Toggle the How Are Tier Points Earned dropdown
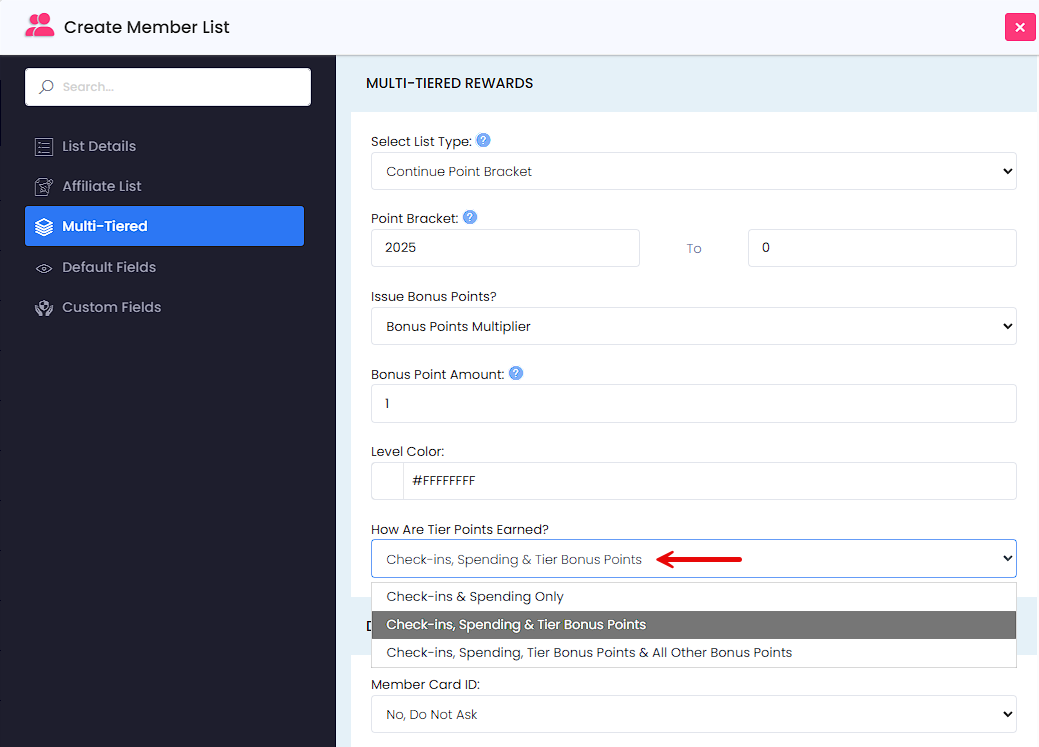1039x747 pixels. pos(693,559)
